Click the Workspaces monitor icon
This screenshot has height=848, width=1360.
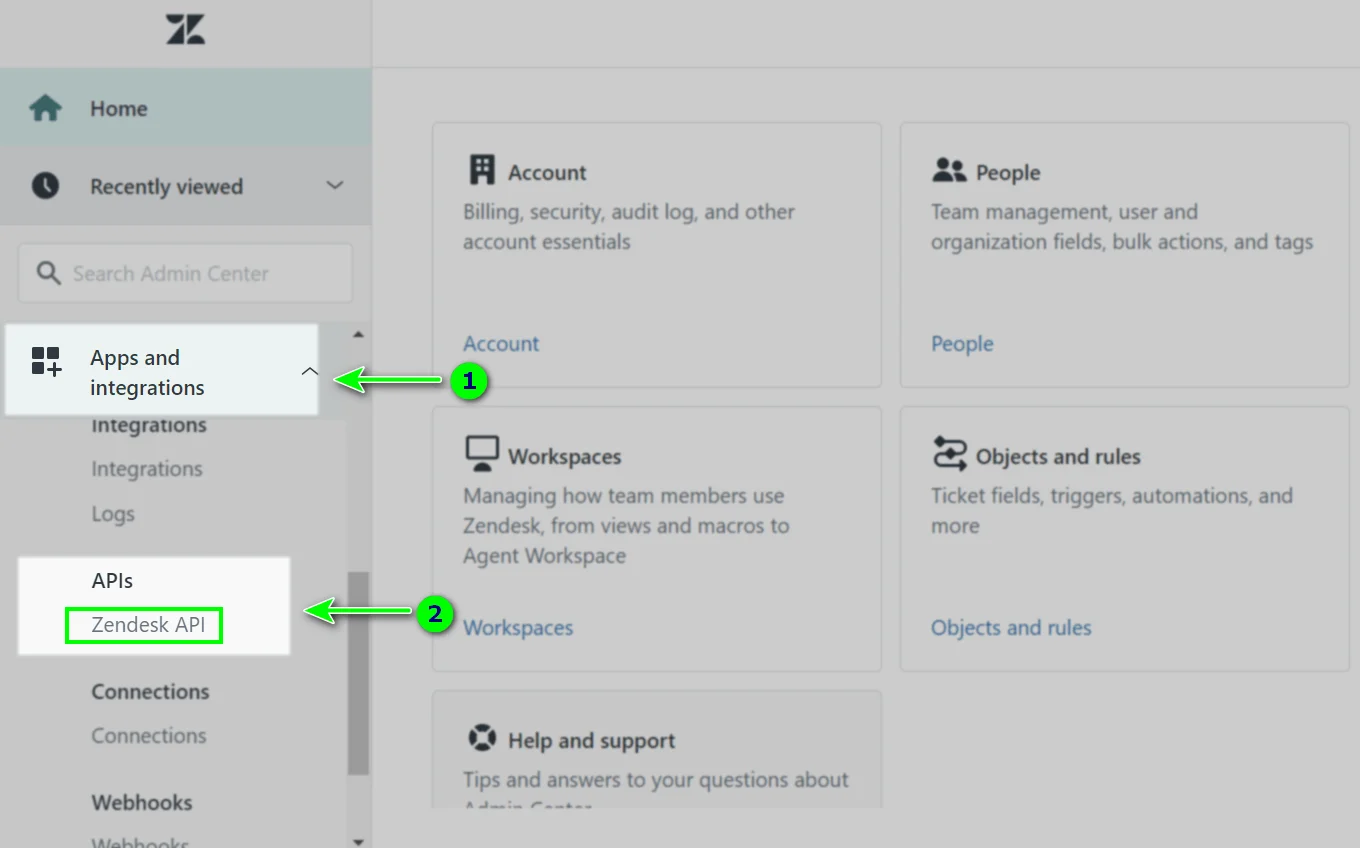[x=481, y=452]
